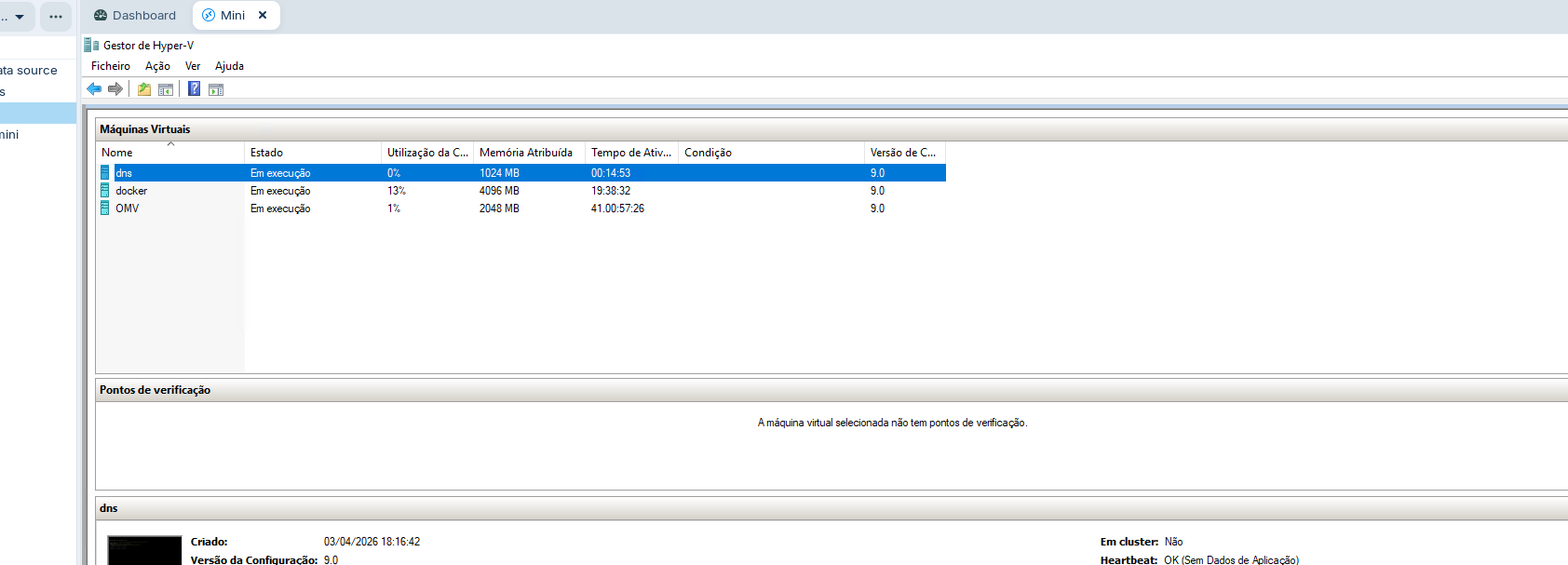Open the Ver menu
This screenshot has height=565, width=1568.
(x=193, y=66)
